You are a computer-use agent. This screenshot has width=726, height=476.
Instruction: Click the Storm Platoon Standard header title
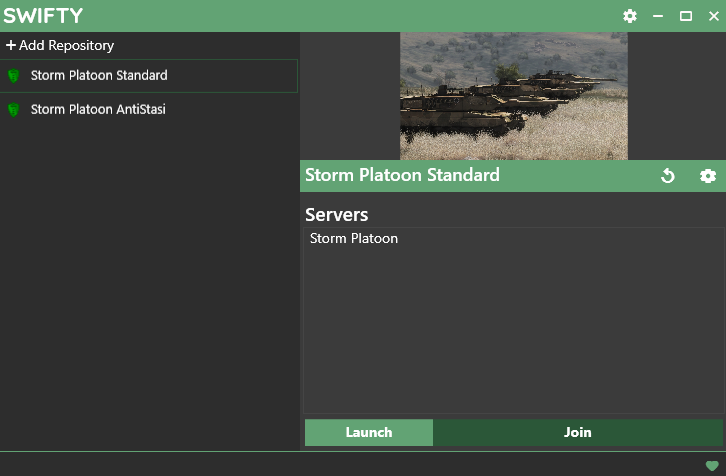402,175
